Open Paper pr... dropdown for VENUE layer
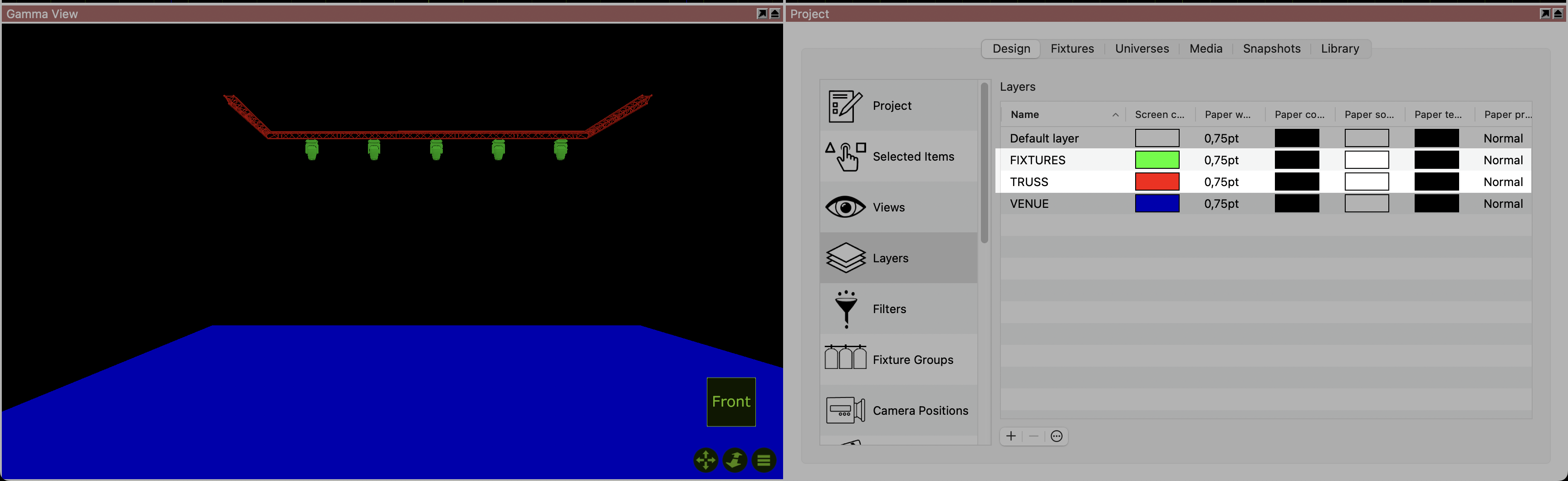Image resolution: width=1568 pixels, height=481 pixels. pos(1503,204)
